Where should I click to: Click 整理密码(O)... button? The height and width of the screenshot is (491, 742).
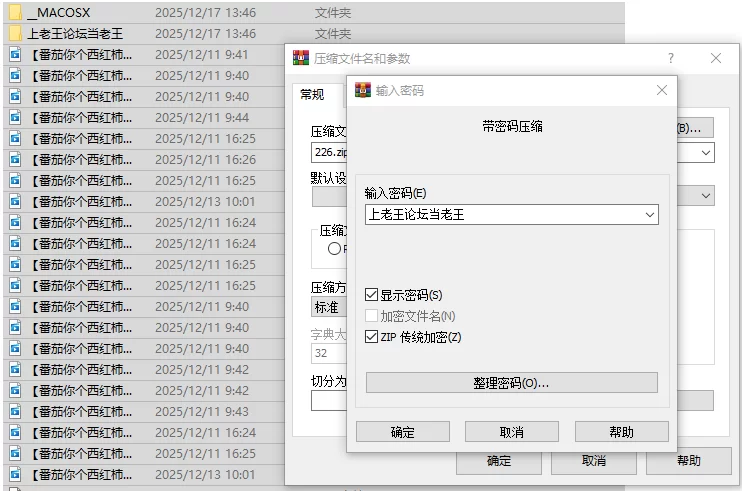(x=512, y=383)
